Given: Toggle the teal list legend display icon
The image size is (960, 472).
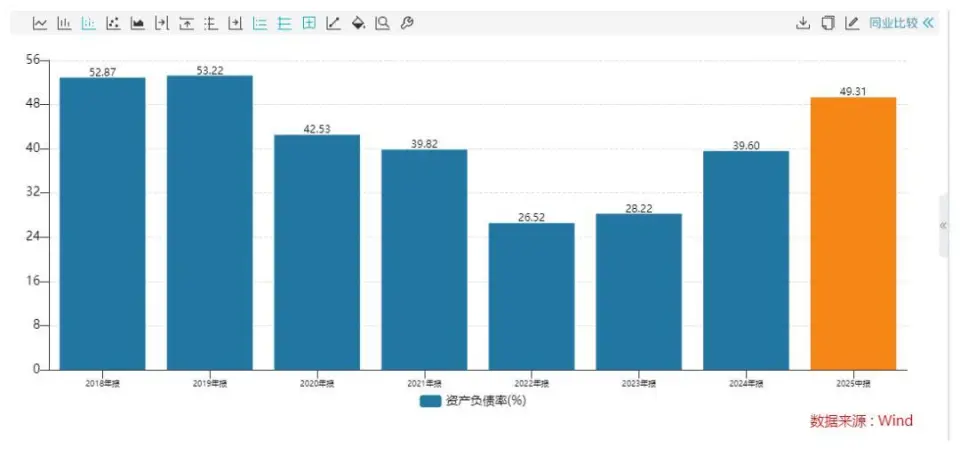Looking at the screenshot, I should (260, 23).
